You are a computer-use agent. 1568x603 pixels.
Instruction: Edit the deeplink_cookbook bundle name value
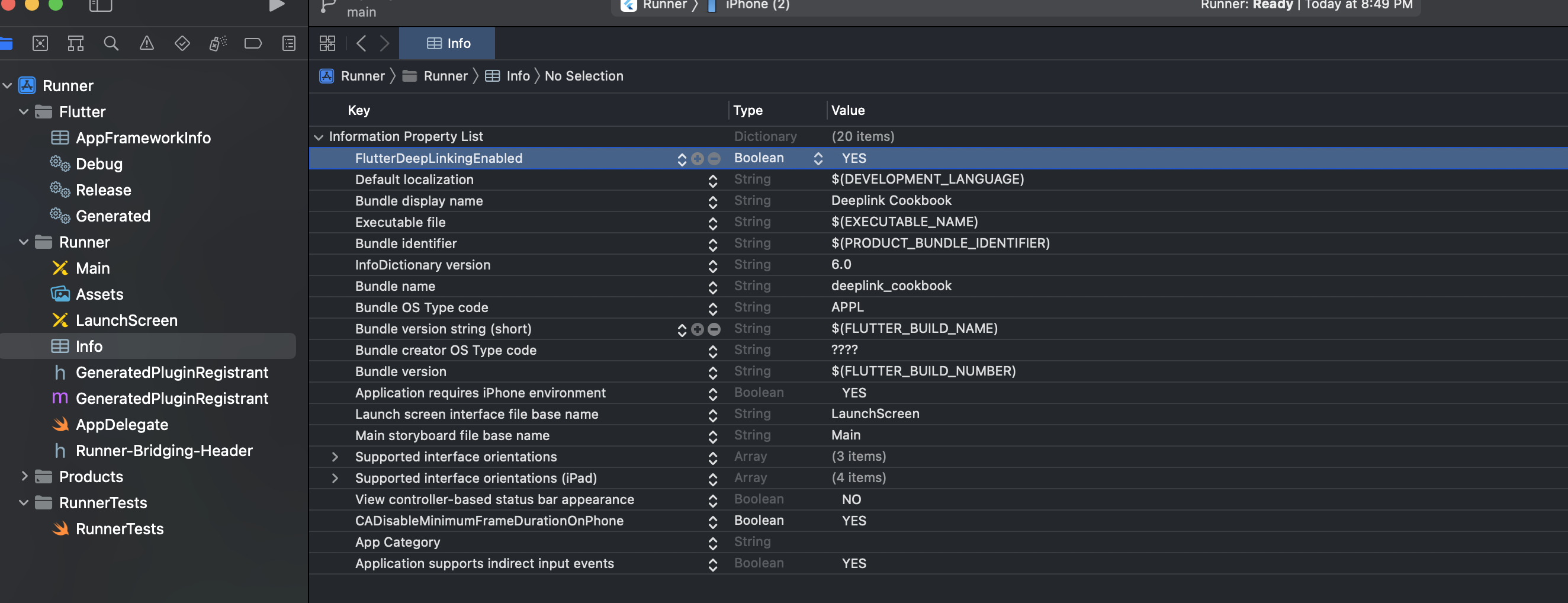[x=891, y=286]
